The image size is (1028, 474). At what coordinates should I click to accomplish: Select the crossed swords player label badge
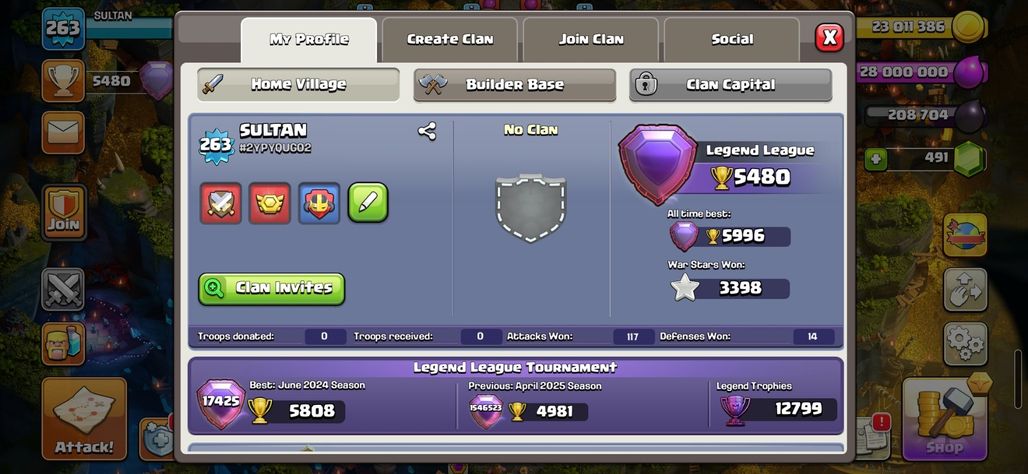click(x=220, y=203)
